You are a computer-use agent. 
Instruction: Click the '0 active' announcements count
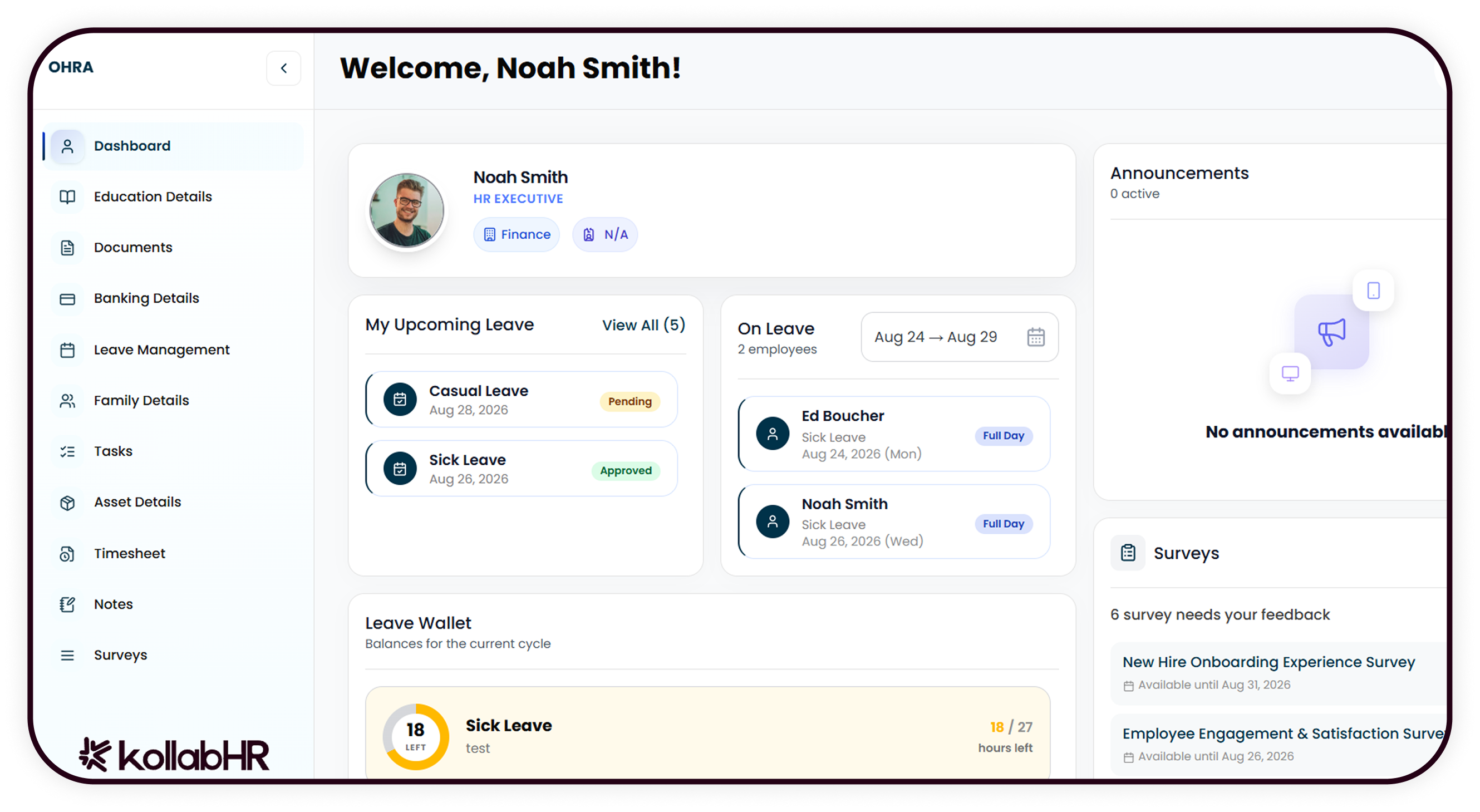pos(1135,194)
